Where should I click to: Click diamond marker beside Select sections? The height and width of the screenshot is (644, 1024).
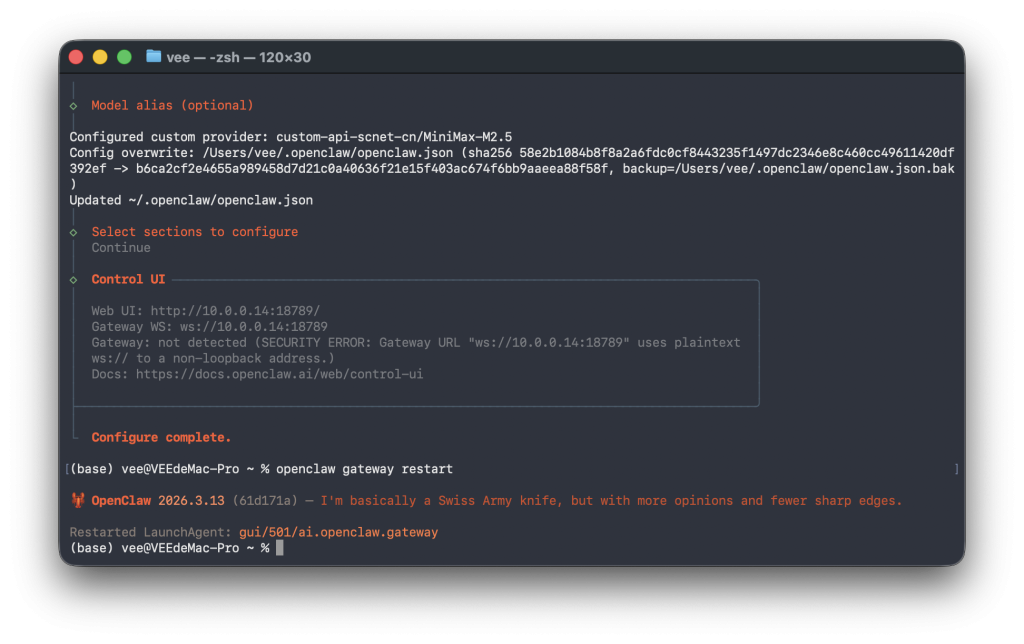coord(74,232)
